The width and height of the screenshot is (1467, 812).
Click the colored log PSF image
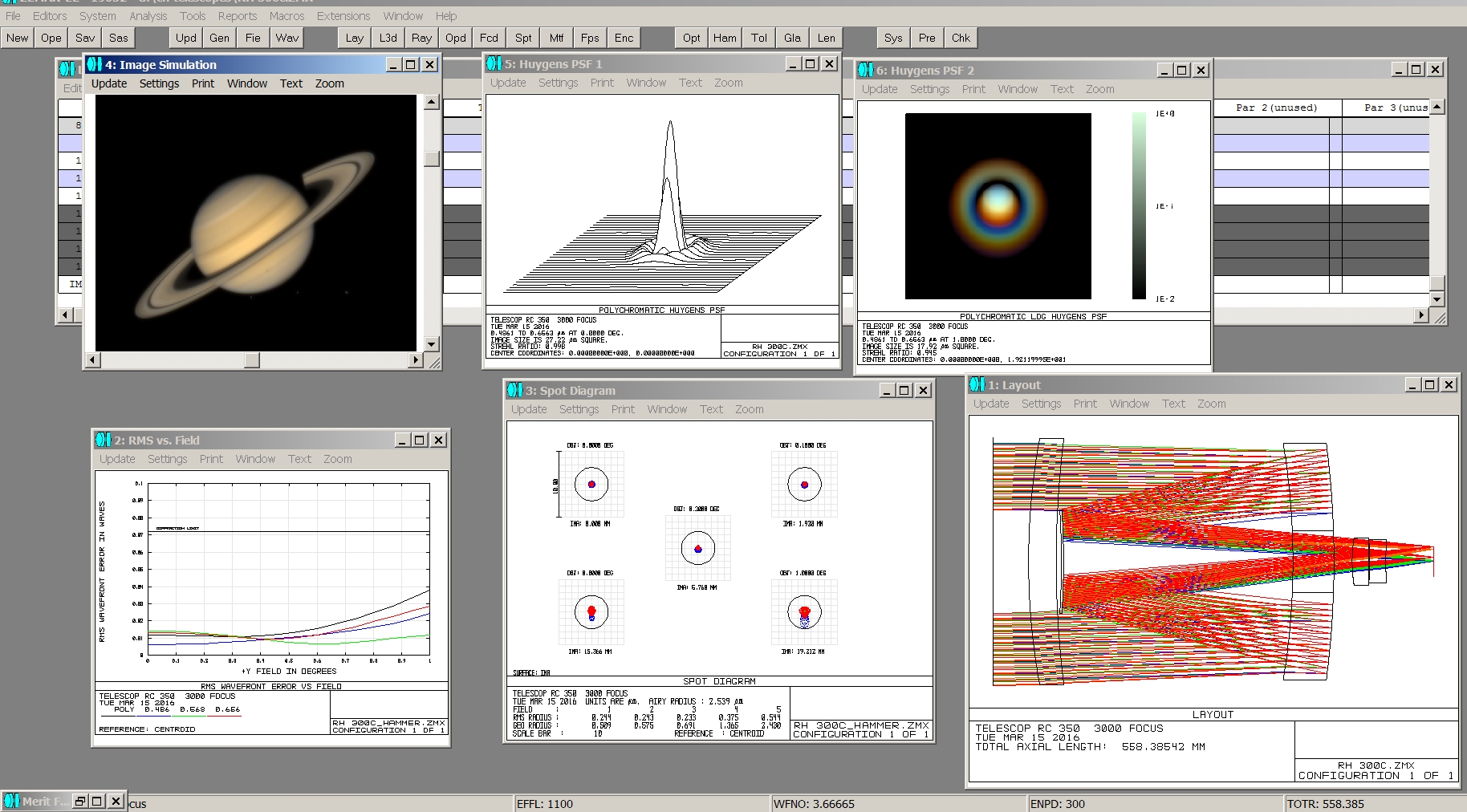tap(998, 206)
